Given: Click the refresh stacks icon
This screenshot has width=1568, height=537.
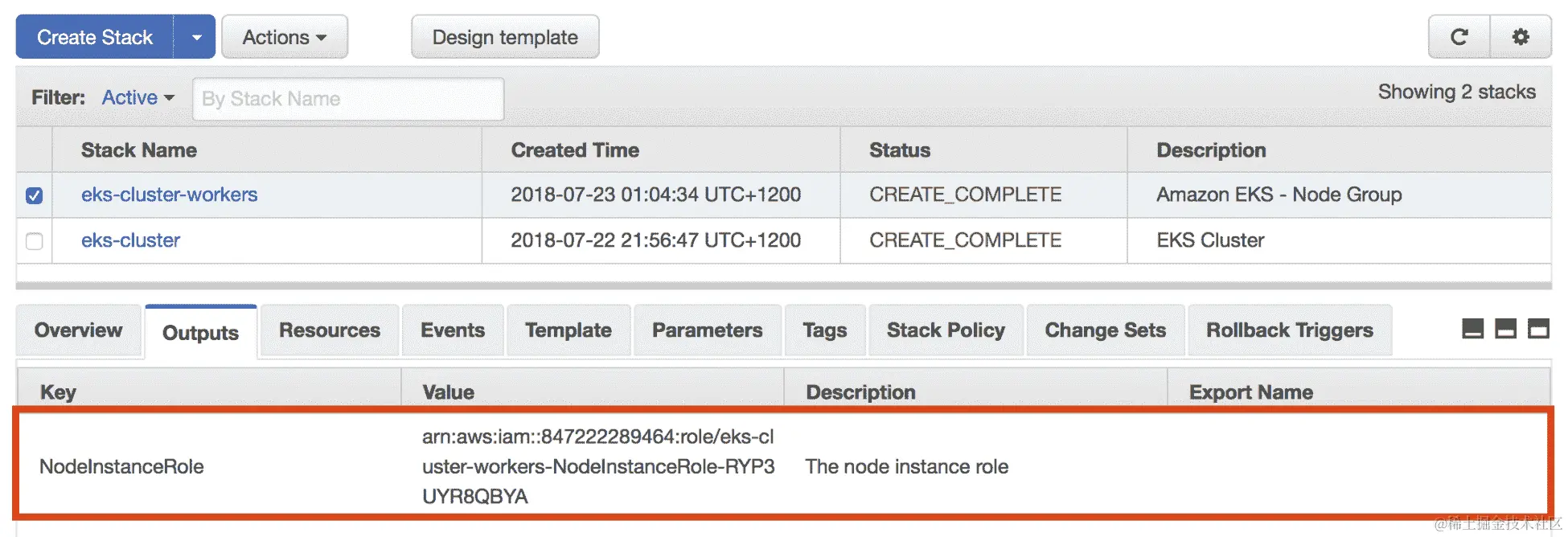Looking at the screenshot, I should pyautogui.click(x=1459, y=37).
